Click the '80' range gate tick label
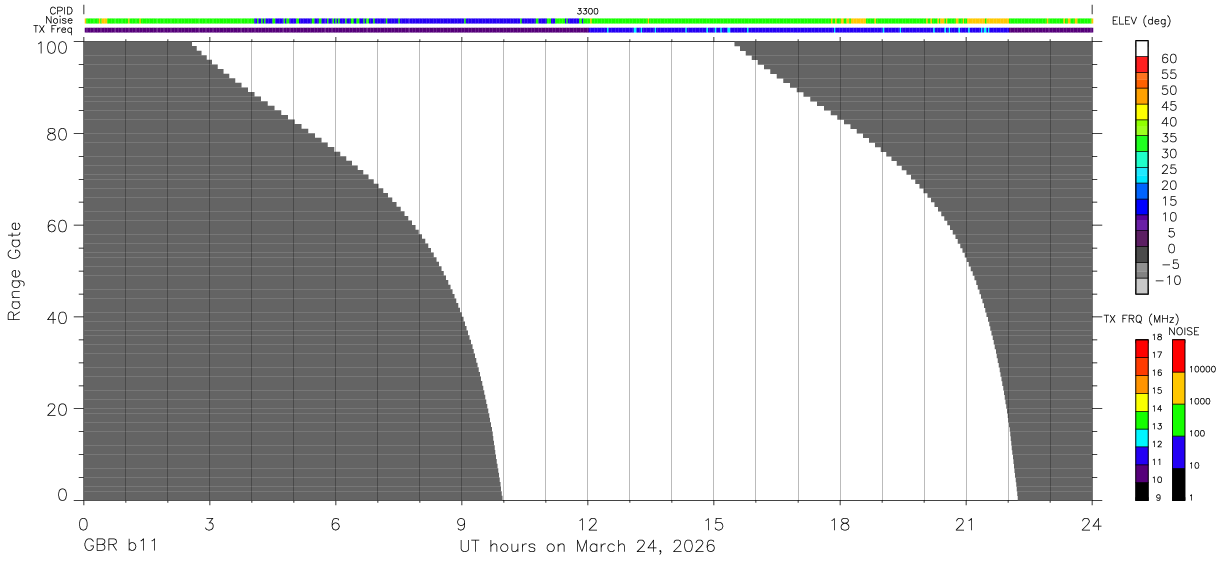This screenshot has width=1228, height=567. pos(57,134)
